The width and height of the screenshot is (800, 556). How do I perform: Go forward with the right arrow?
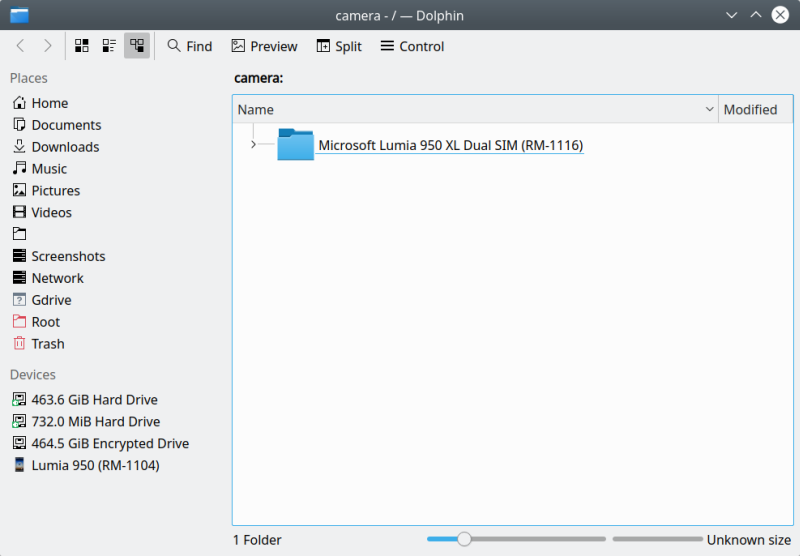click(x=47, y=46)
